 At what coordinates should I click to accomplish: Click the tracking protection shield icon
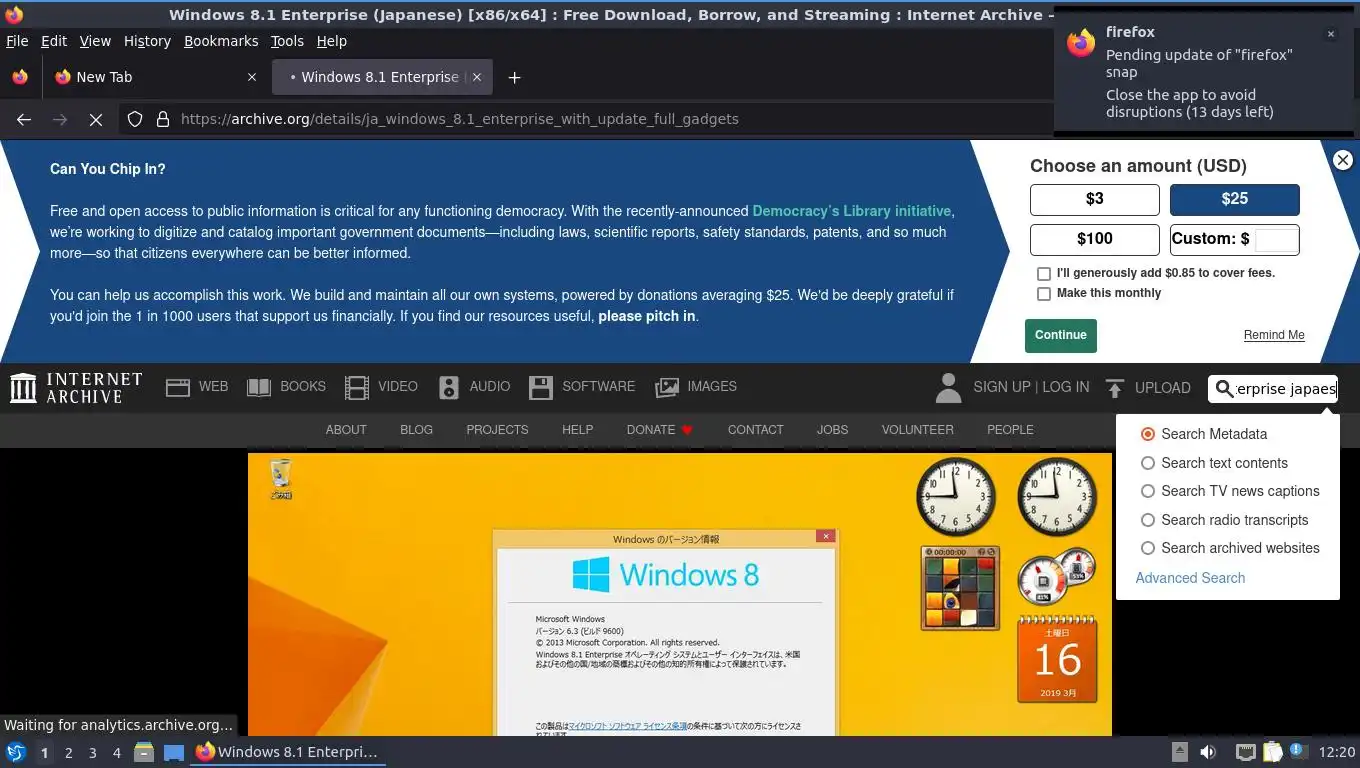point(135,119)
